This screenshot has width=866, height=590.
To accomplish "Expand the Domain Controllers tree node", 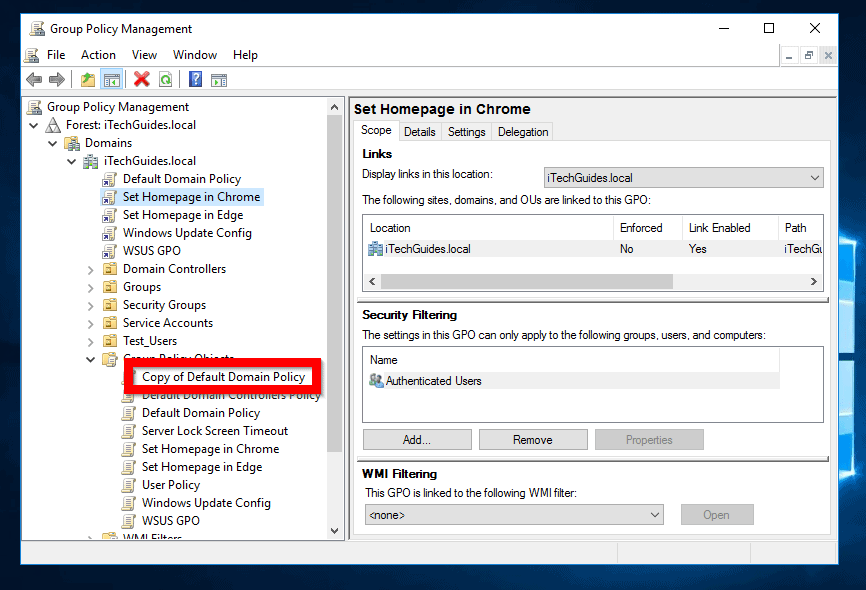I will (91, 269).
